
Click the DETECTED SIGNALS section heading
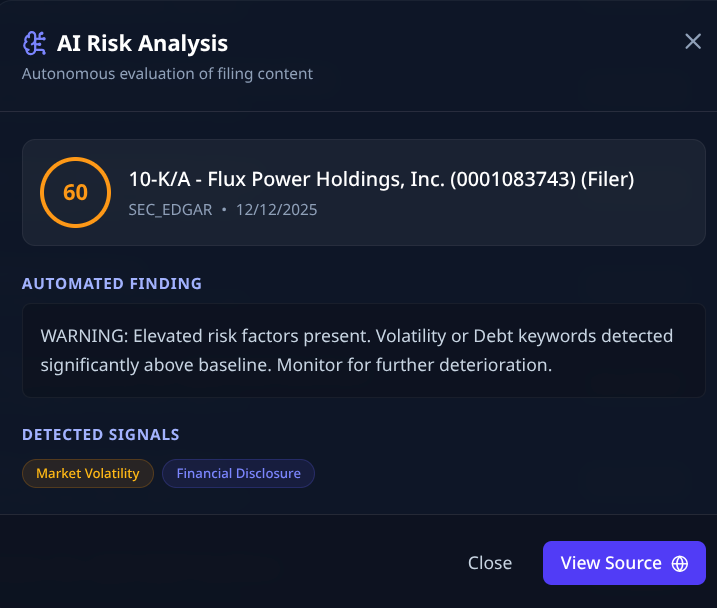pos(101,434)
